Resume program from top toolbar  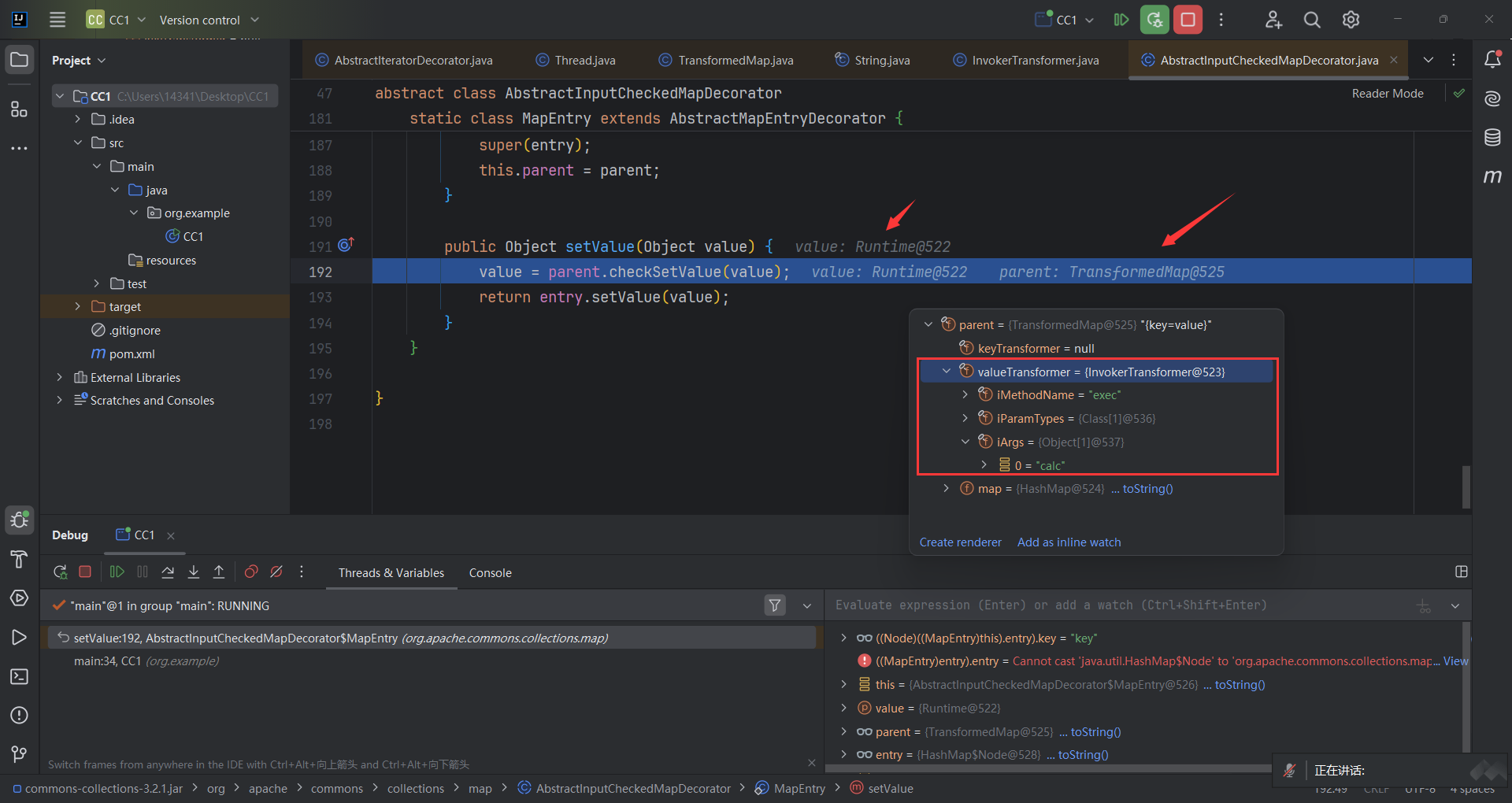[1121, 20]
